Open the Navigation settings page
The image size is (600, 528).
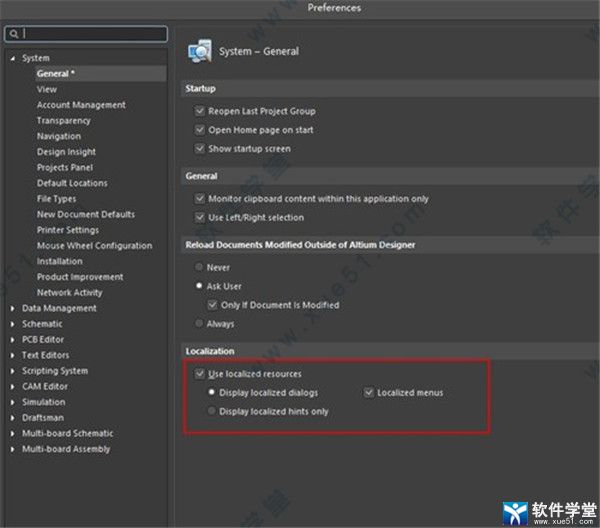click(59, 136)
